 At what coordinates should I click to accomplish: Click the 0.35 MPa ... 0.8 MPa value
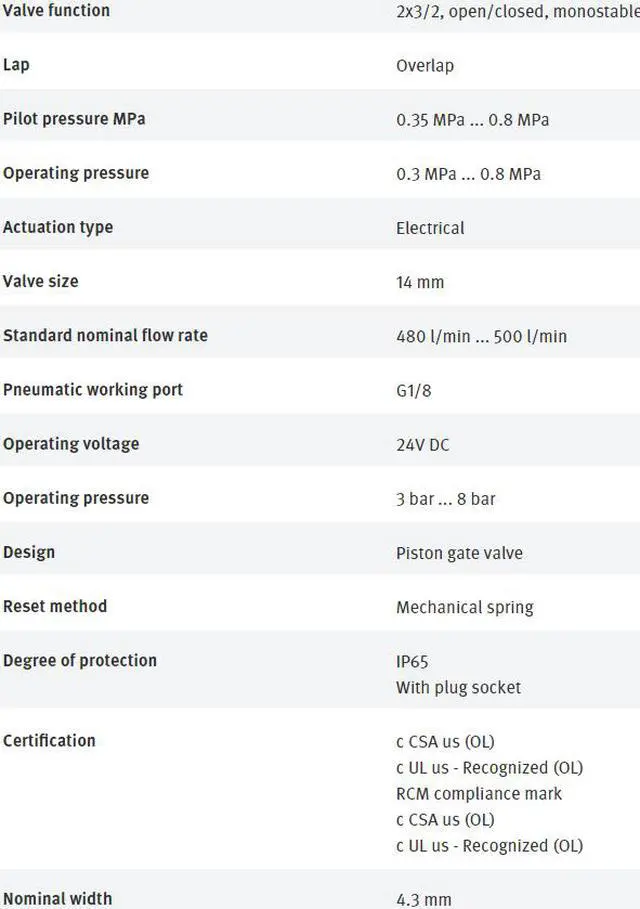click(472, 120)
